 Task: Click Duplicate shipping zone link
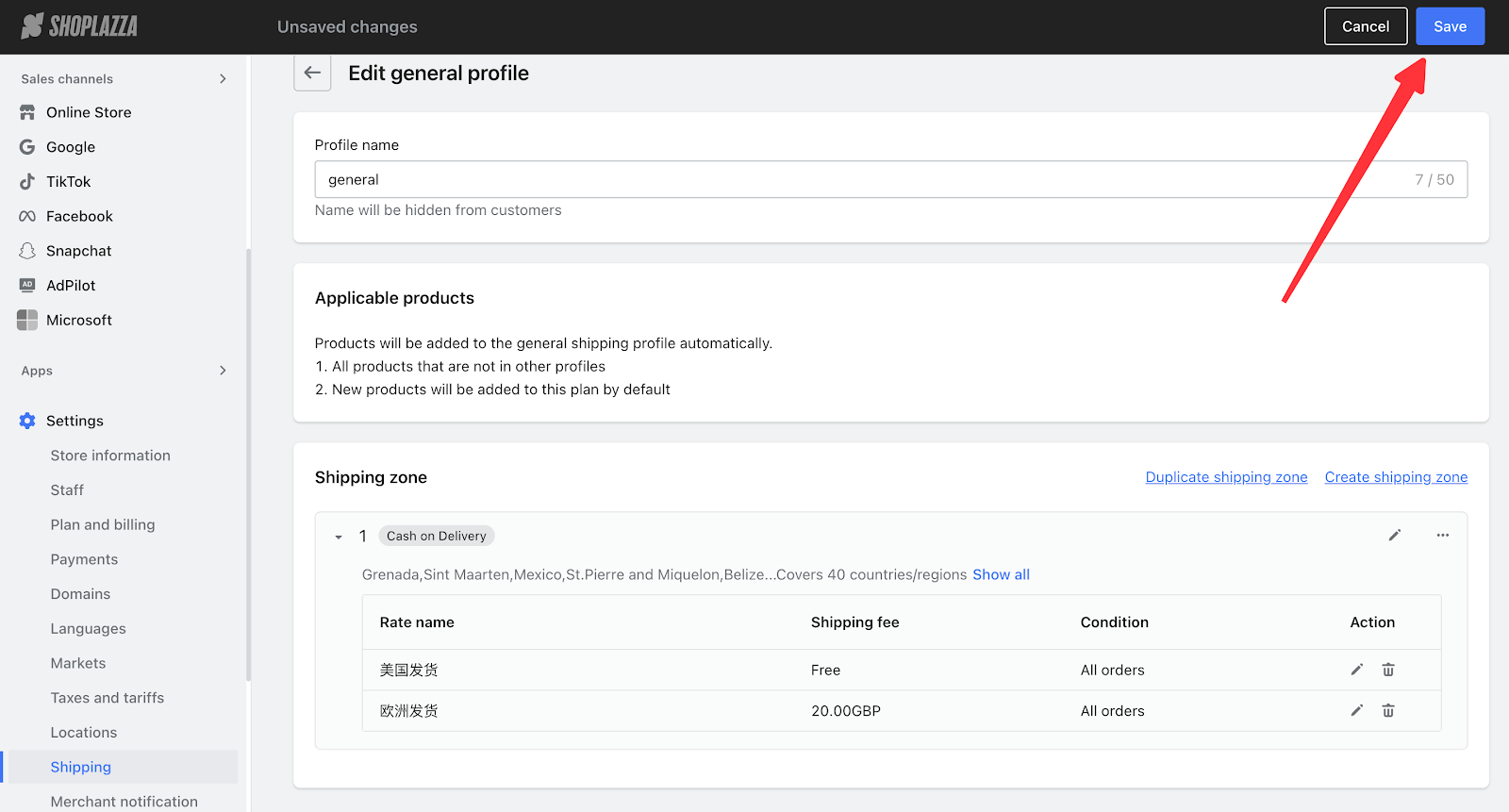(1226, 477)
